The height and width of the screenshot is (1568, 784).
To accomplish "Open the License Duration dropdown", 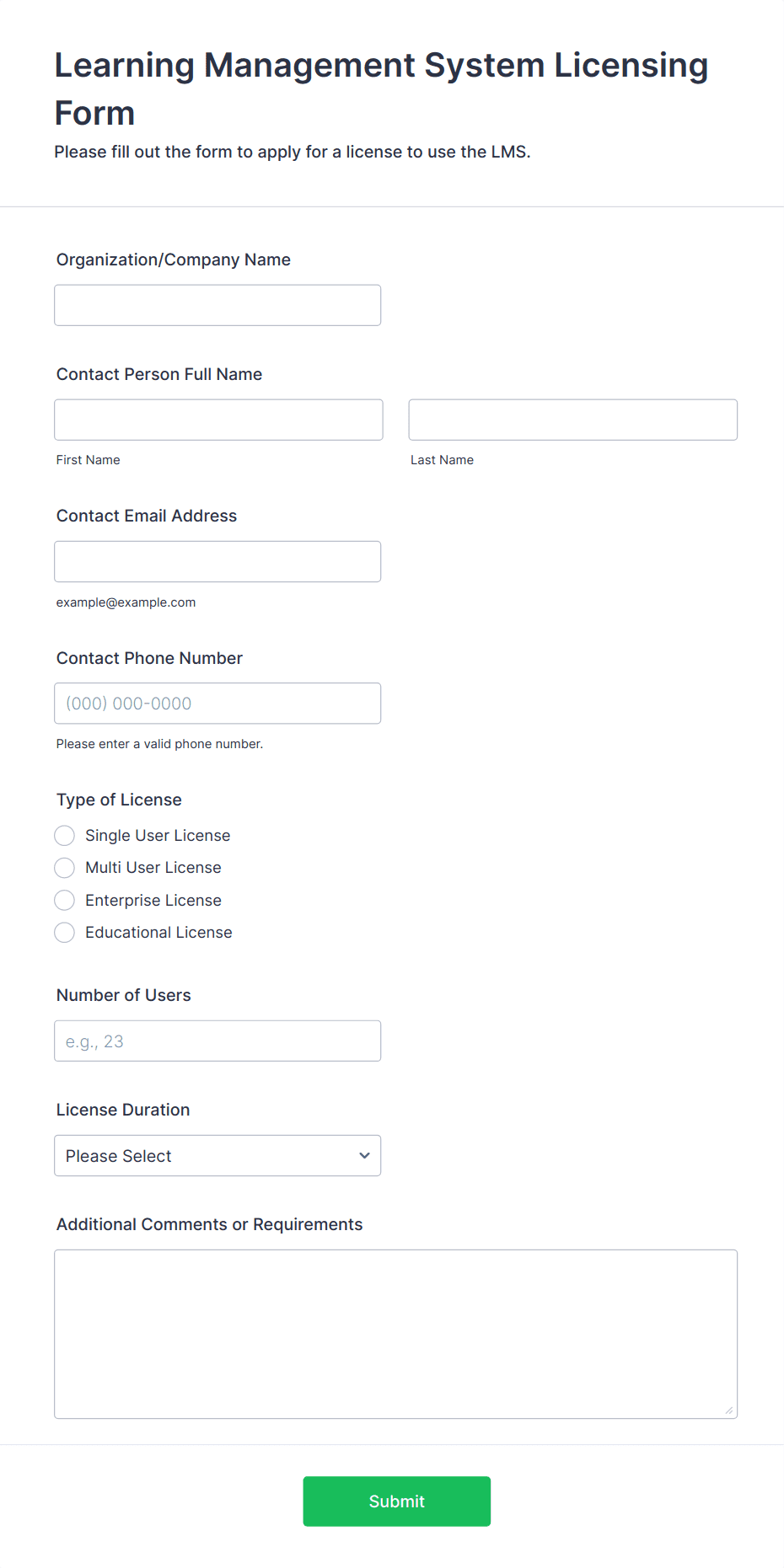I will pyautogui.click(x=217, y=1156).
